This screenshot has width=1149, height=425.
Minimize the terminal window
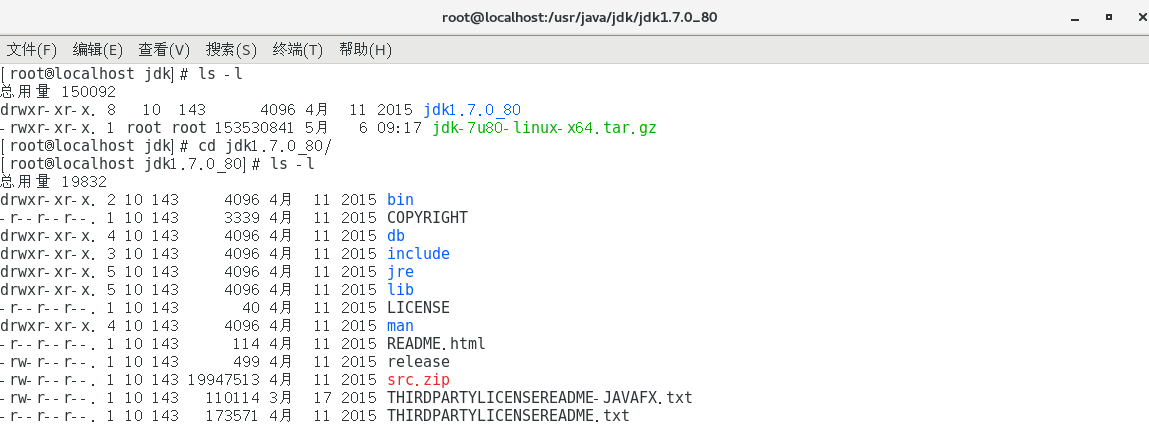pyautogui.click(x=1074, y=17)
